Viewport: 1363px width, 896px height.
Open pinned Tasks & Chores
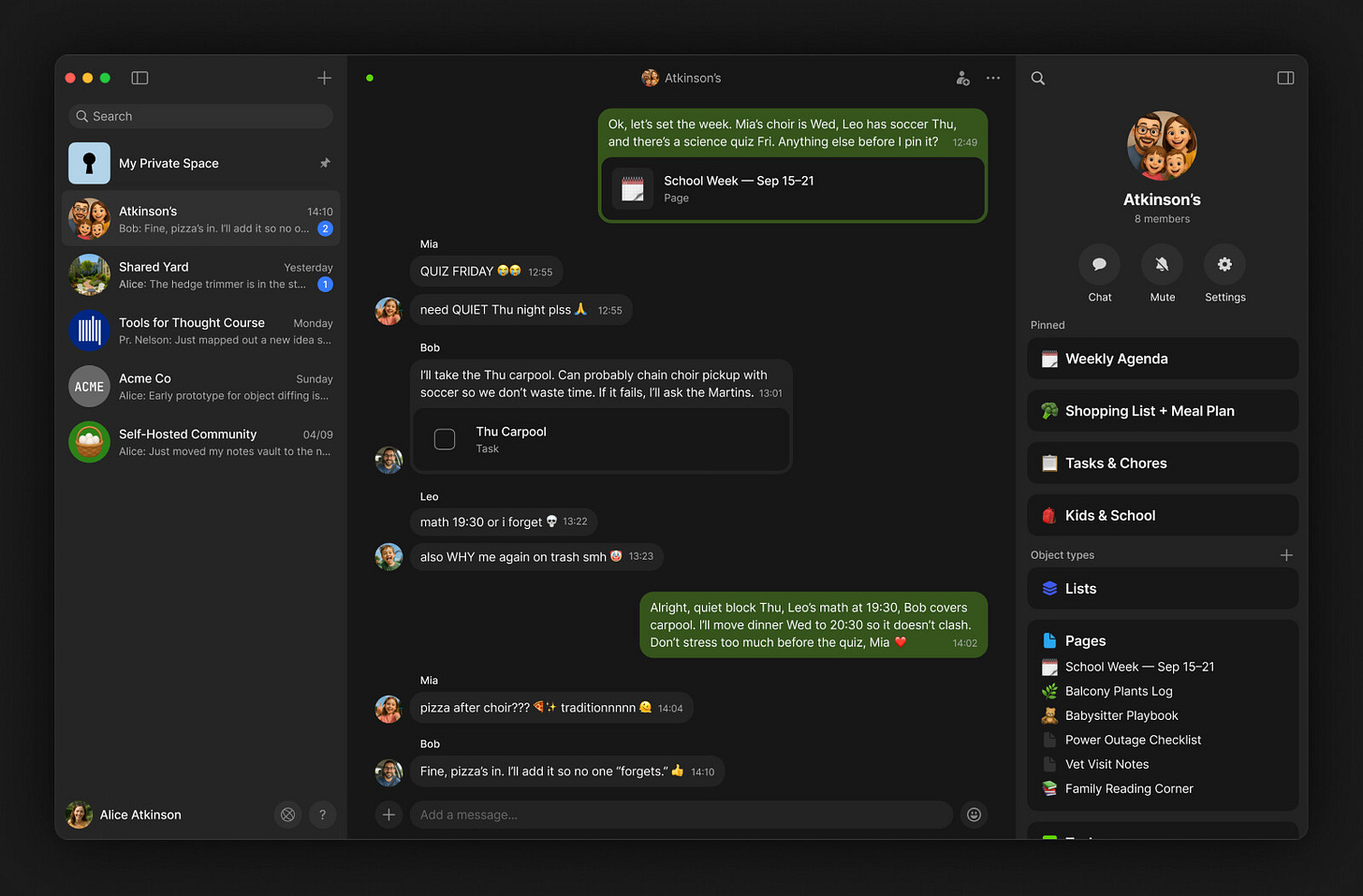1163,463
